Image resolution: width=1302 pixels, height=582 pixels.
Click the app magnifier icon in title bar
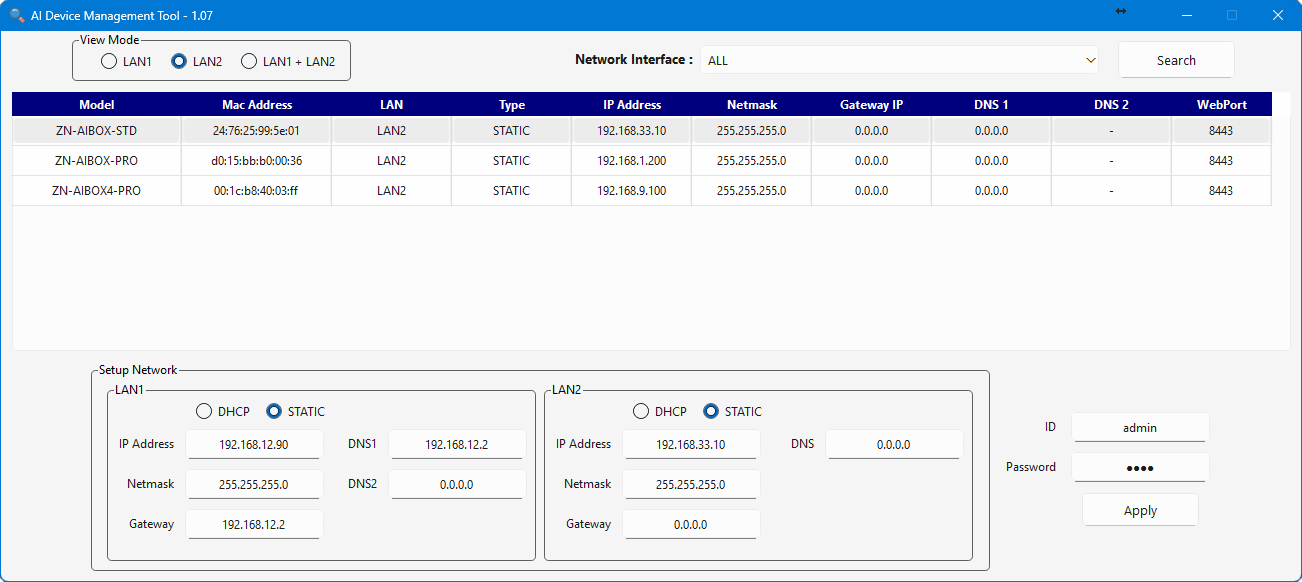(x=17, y=15)
